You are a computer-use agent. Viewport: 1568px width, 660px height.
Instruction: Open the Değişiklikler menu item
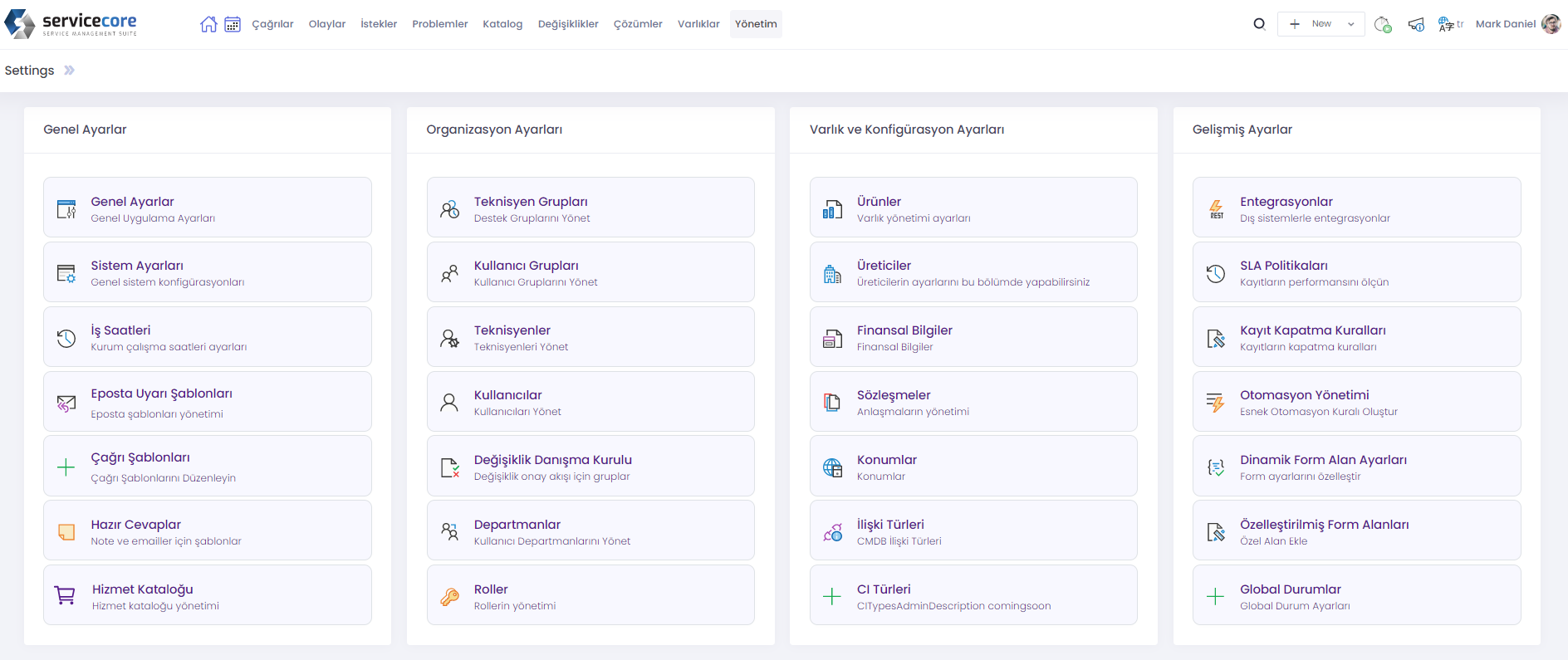(568, 24)
